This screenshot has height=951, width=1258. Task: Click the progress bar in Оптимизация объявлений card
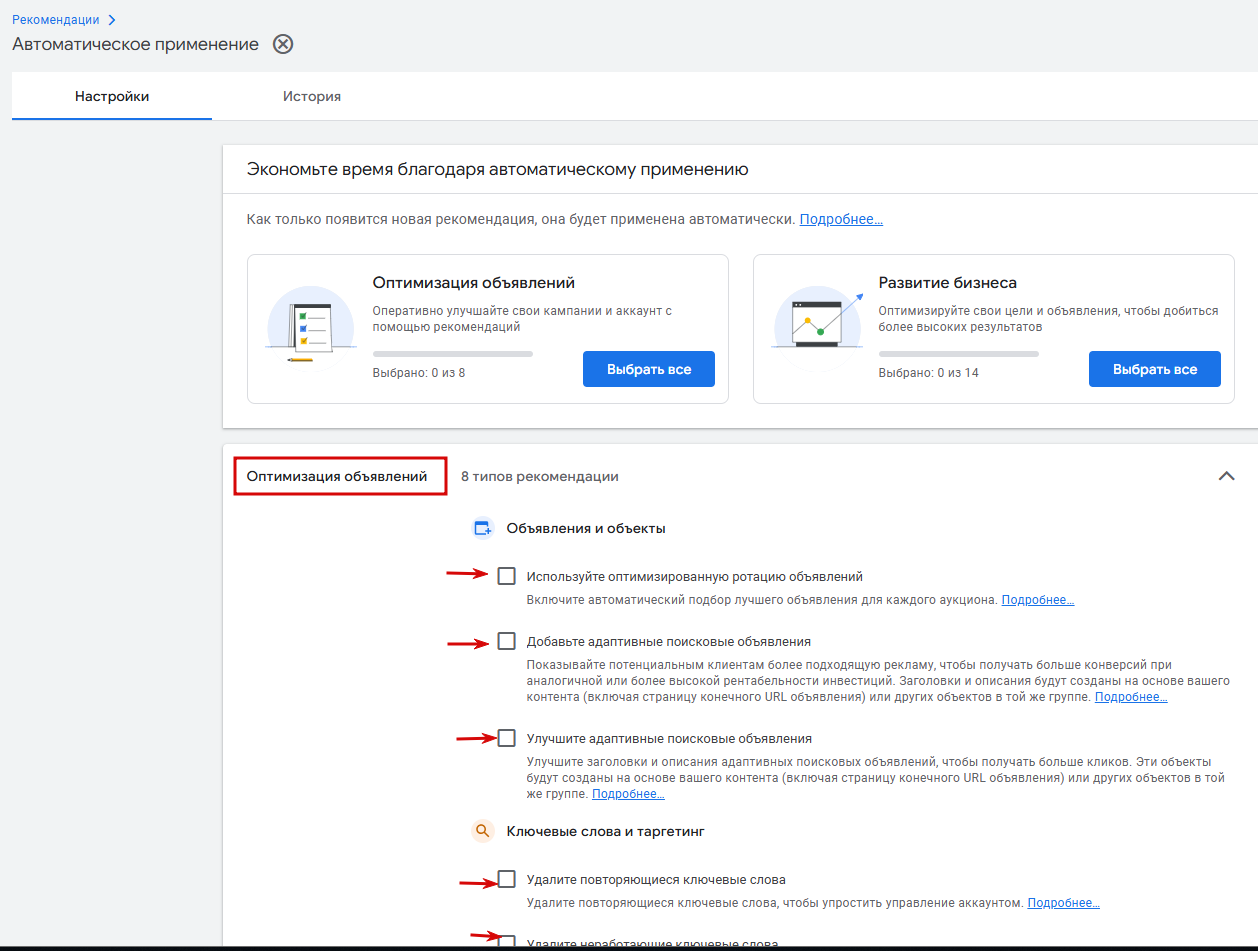coord(453,354)
